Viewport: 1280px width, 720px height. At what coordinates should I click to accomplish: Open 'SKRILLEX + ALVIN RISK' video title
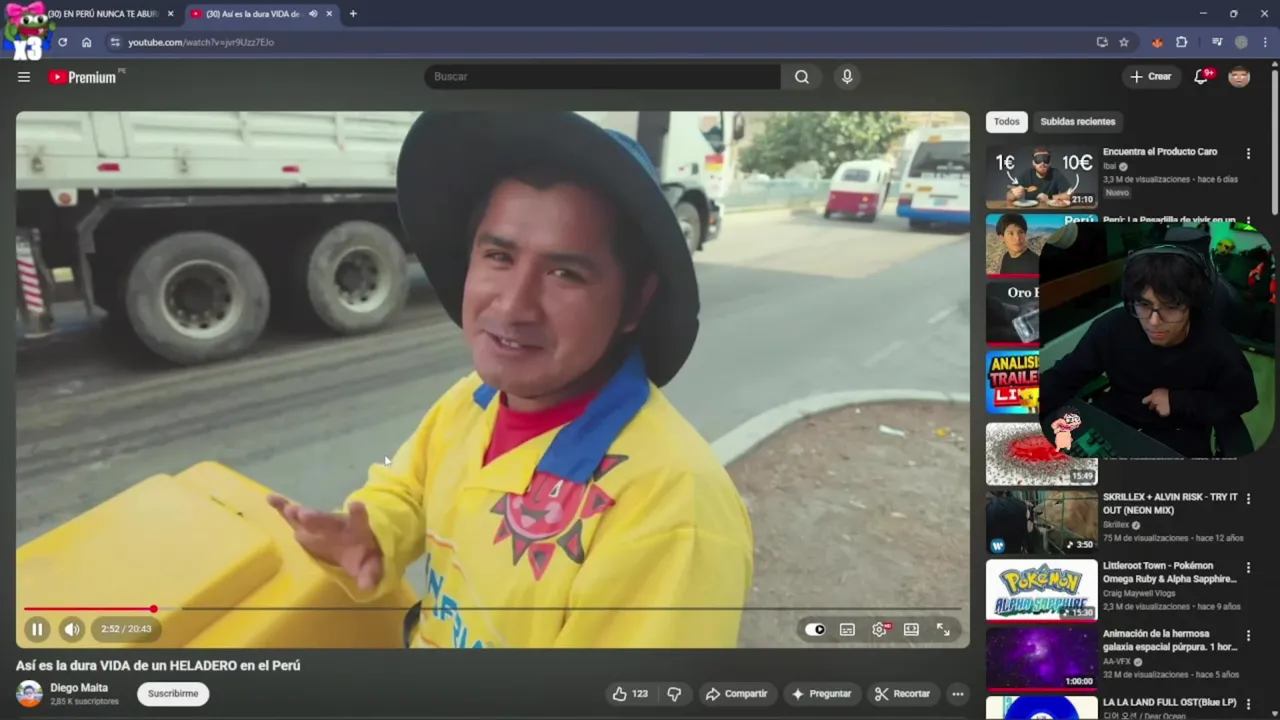(1170, 504)
